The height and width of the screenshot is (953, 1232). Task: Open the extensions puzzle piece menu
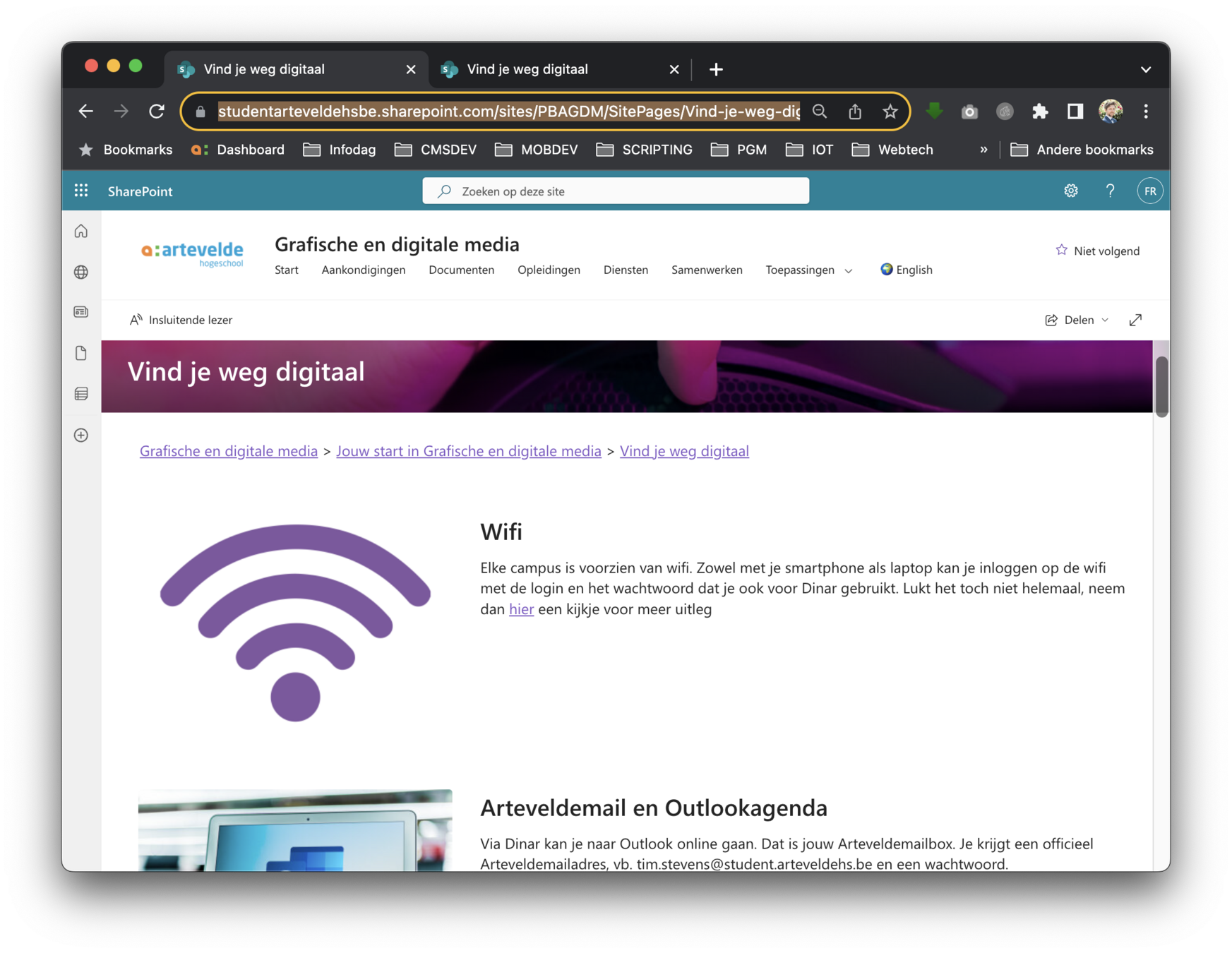click(x=1039, y=112)
